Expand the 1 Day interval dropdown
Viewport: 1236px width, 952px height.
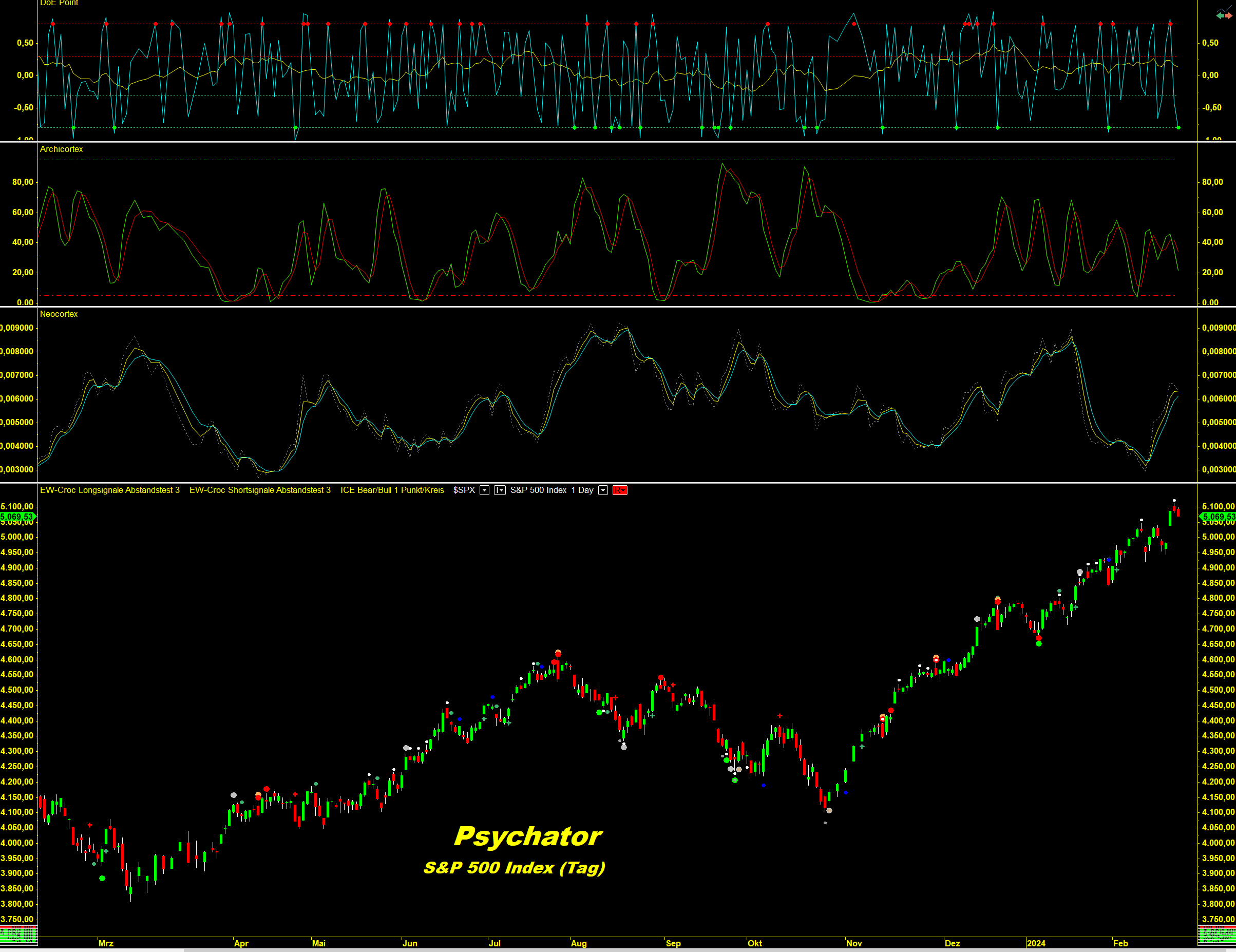pyautogui.click(x=603, y=490)
